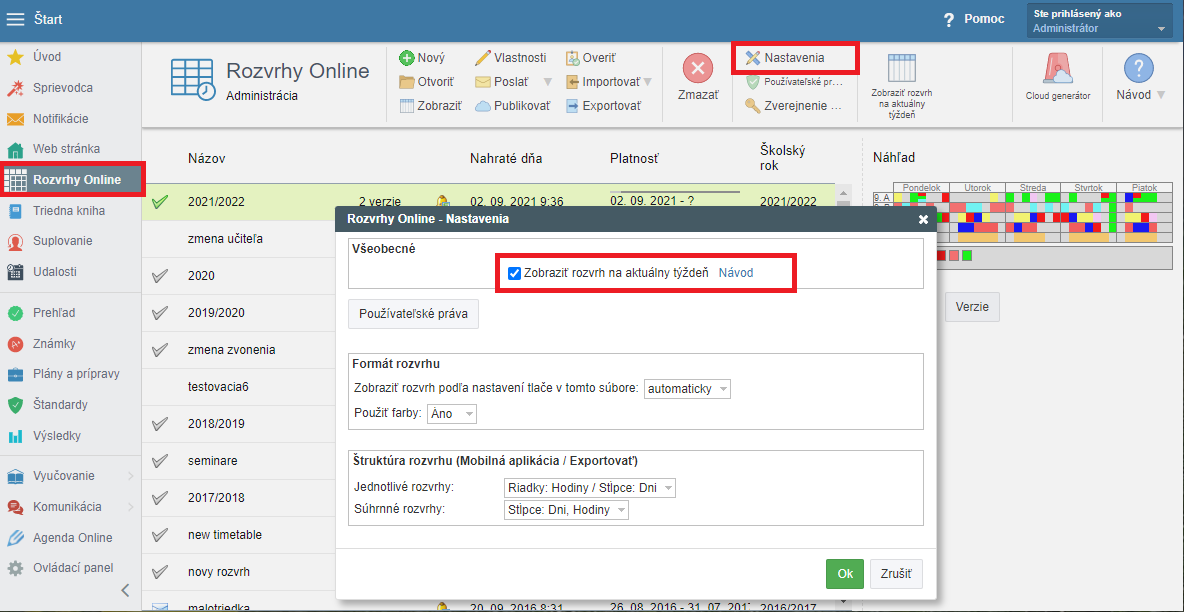Open Suplovanie from the sidebar
Screen dimensions: 1184x612
click(x=62, y=241)
